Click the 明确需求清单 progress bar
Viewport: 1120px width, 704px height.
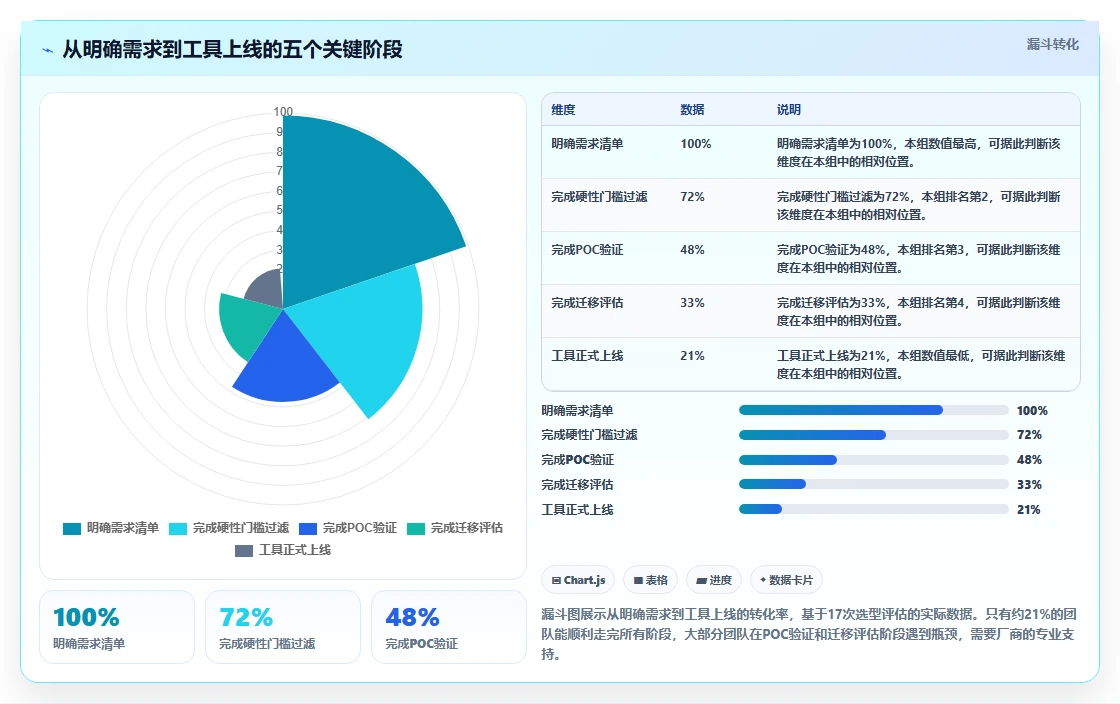[x=874, y=411]
